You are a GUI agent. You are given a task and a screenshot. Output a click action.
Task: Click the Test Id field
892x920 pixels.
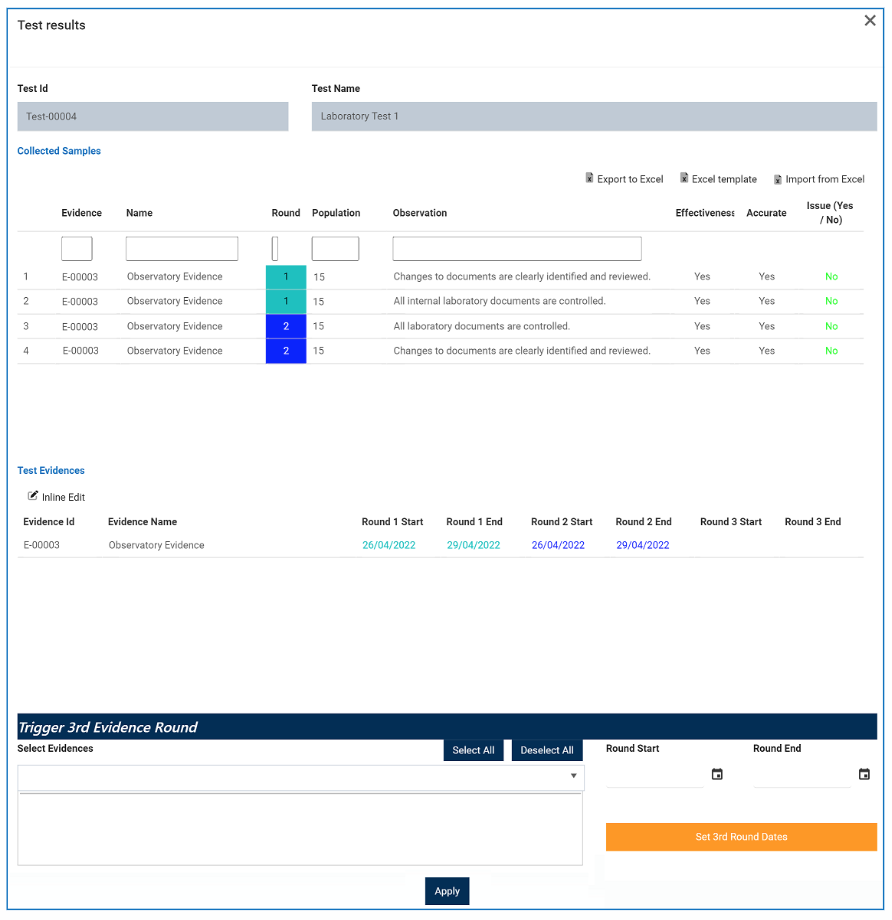[x=153, y=116]
